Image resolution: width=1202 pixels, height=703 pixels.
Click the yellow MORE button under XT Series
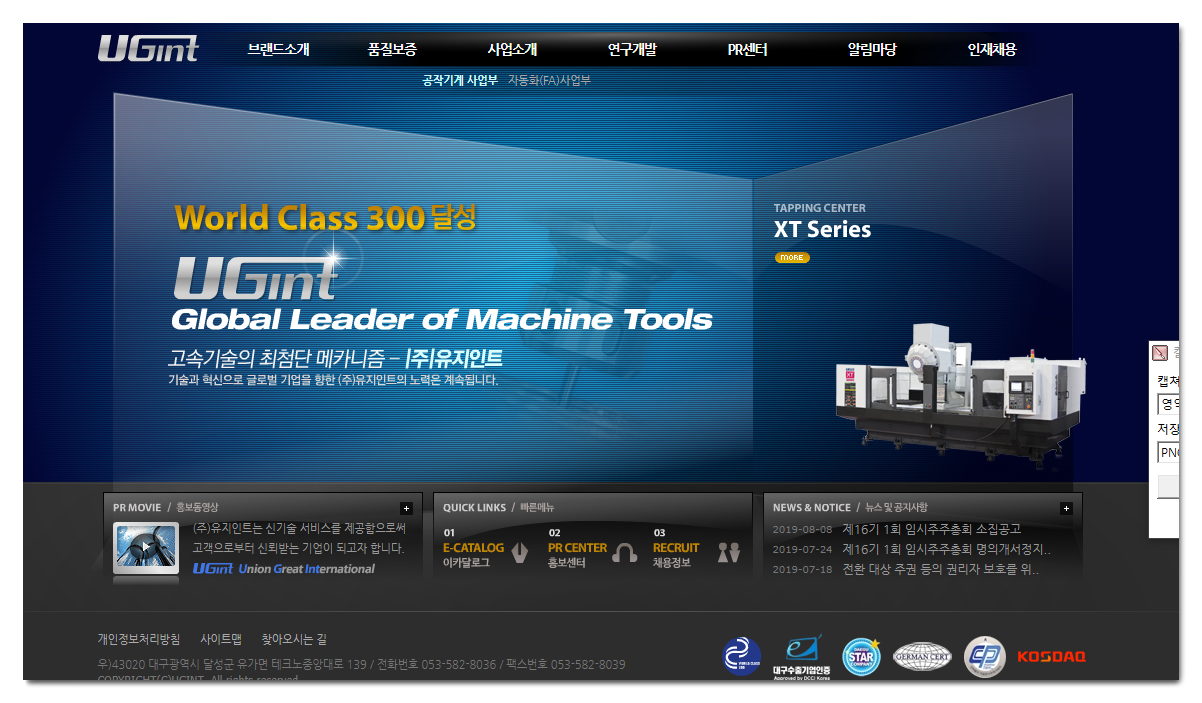click(792, 258)
